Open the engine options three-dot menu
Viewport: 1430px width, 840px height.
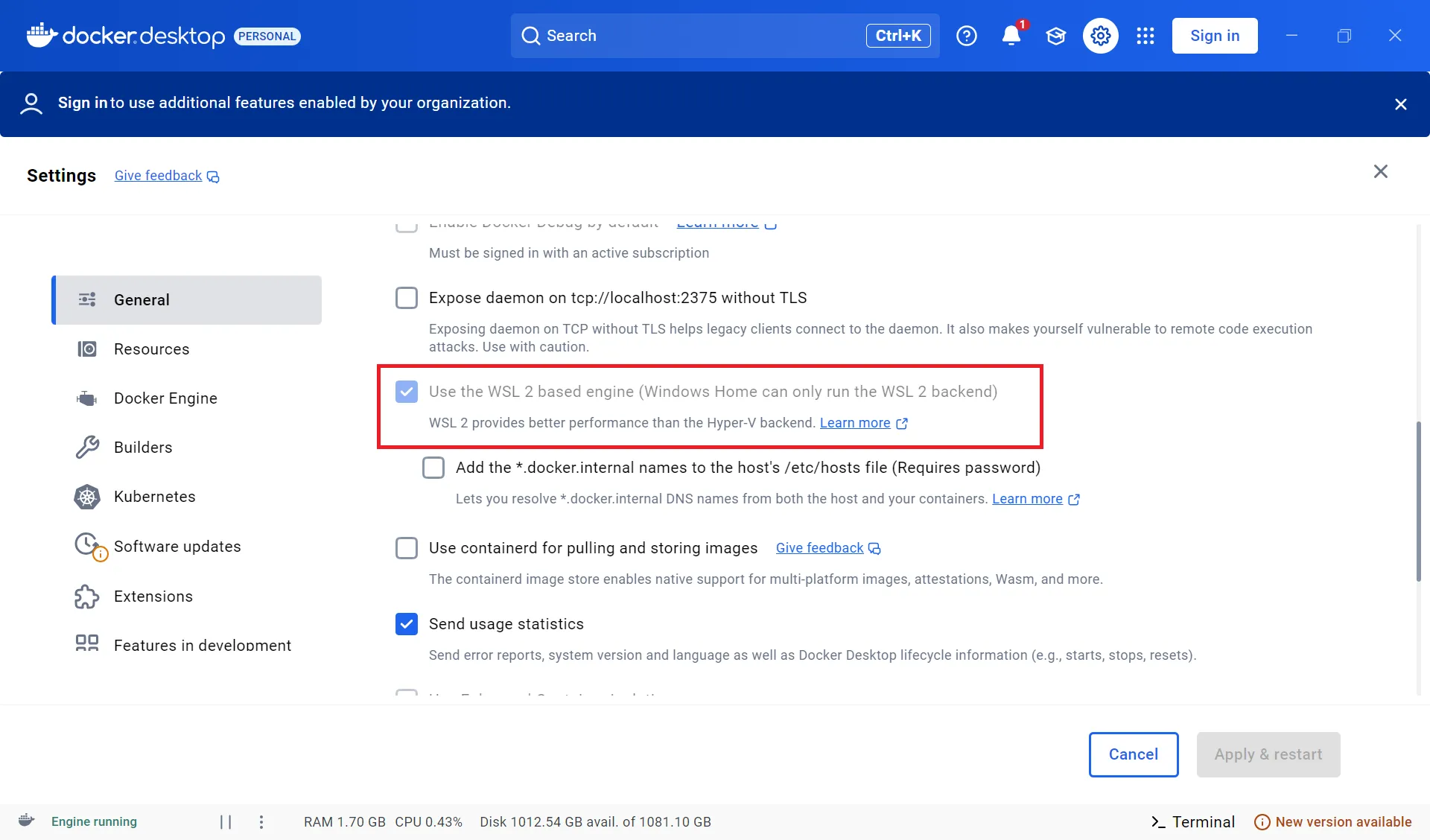tap(261, 821)
